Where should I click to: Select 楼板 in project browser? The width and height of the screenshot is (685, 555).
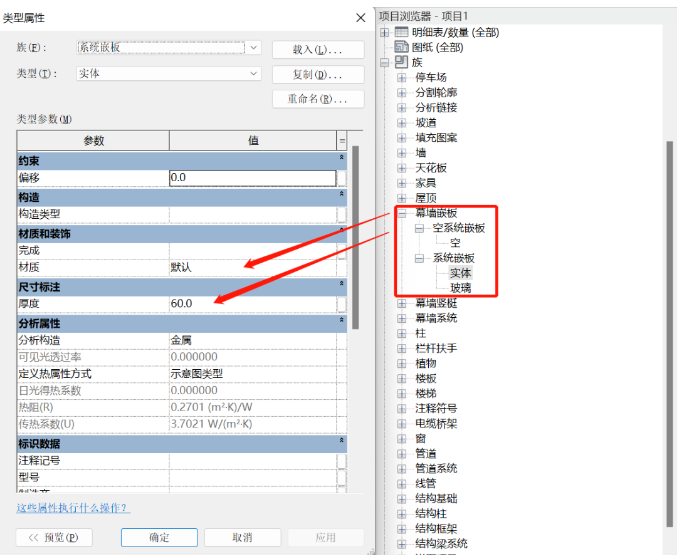coord(426,378)
